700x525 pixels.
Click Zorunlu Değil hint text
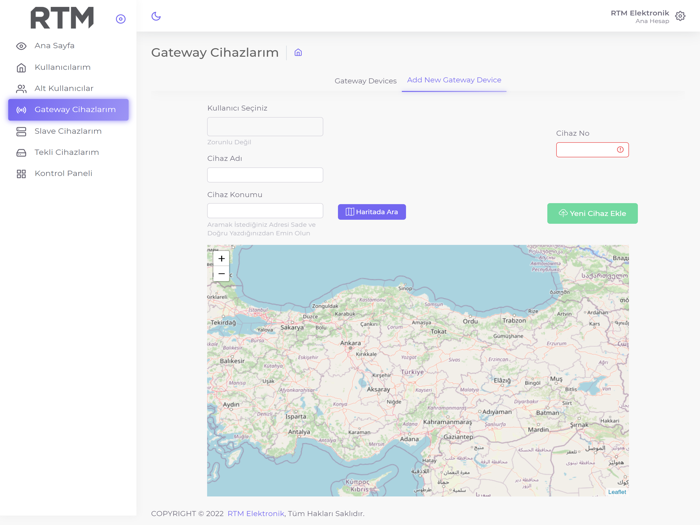coord(229,142)
